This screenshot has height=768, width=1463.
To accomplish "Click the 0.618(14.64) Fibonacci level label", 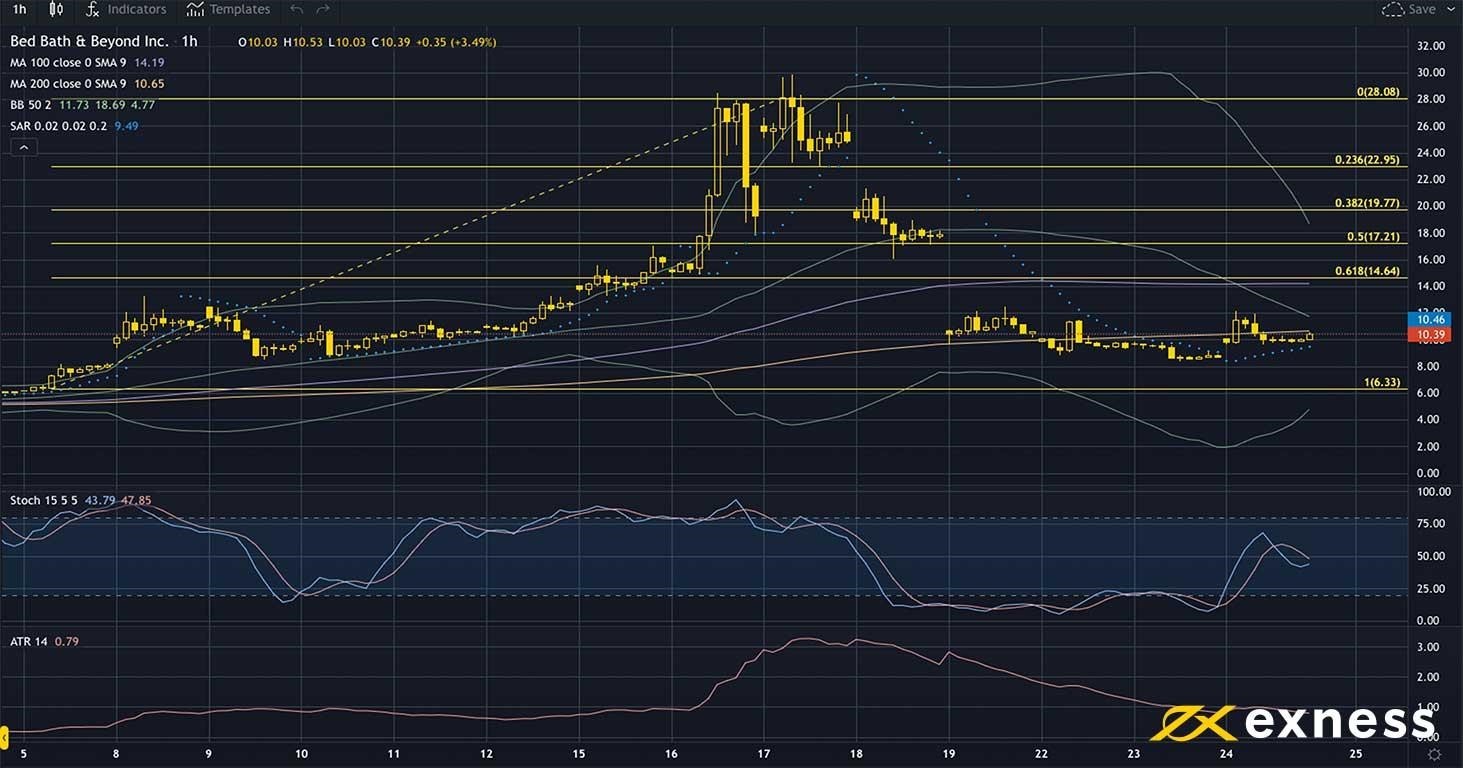I will coord(1368,272).
